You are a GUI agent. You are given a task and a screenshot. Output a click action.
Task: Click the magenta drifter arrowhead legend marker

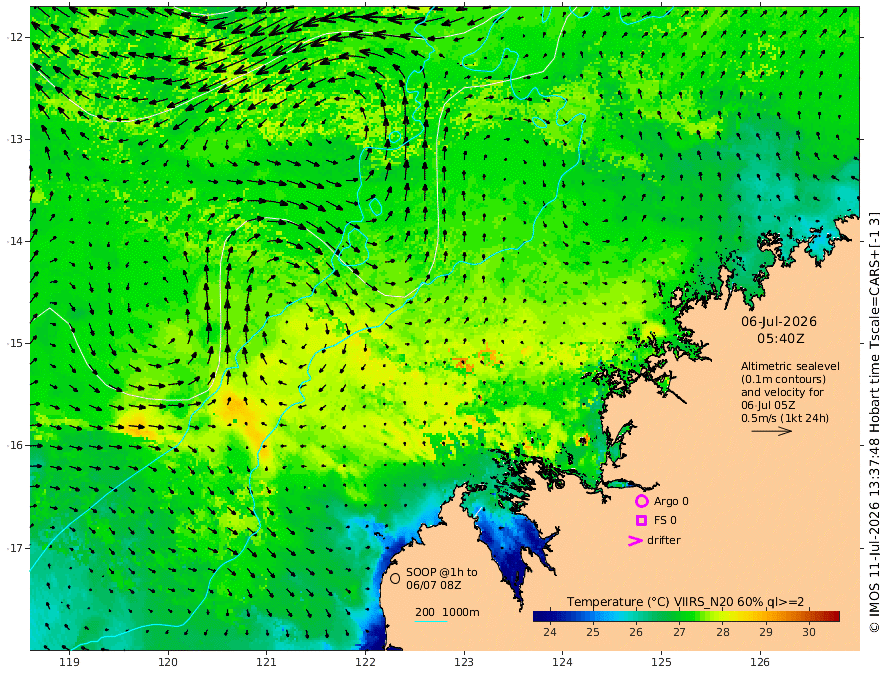point(635,540)
